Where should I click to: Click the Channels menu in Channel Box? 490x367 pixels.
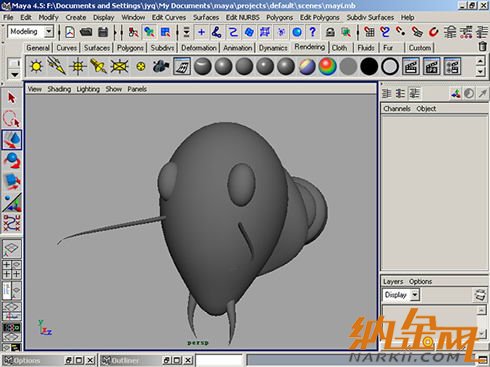click(397, 109)
